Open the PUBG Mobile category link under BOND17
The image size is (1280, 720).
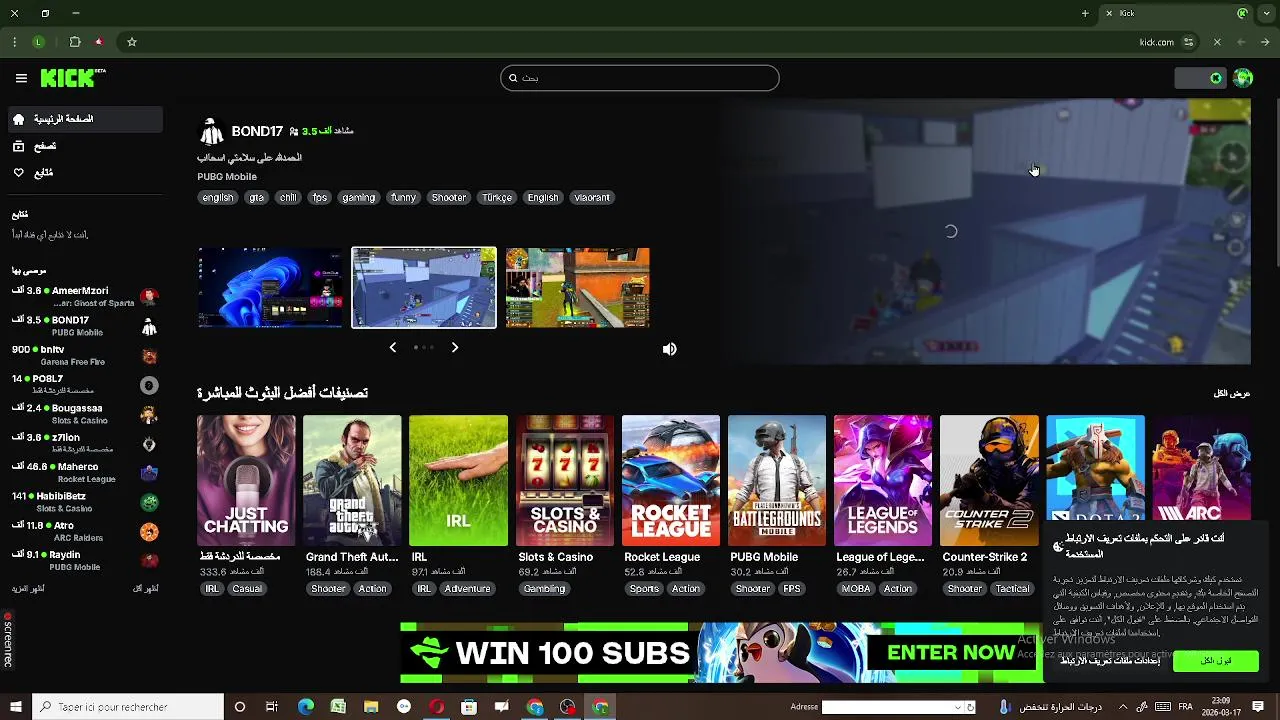pos(227,176)
